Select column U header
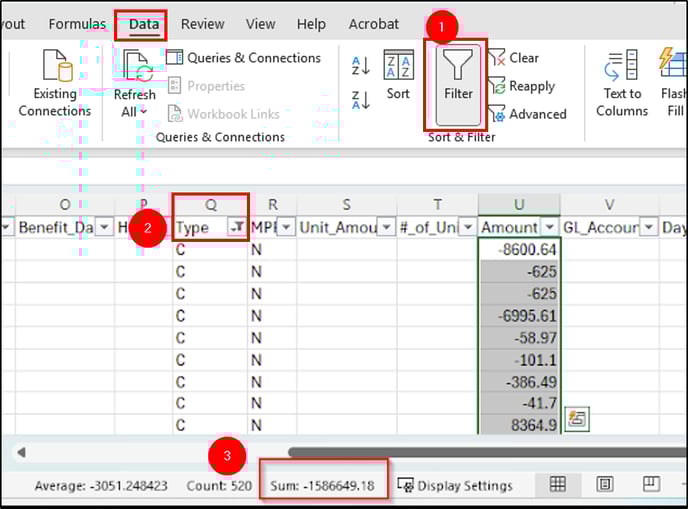 [x=519, y=204]
